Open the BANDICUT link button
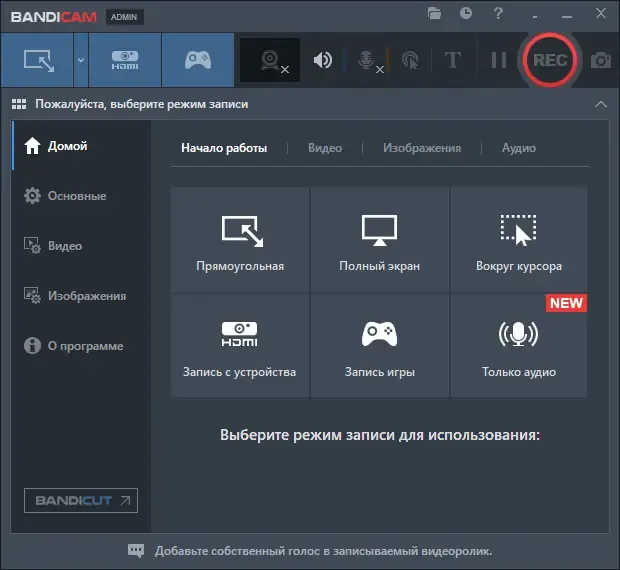 pyautogui.click(x=81, y=500)
